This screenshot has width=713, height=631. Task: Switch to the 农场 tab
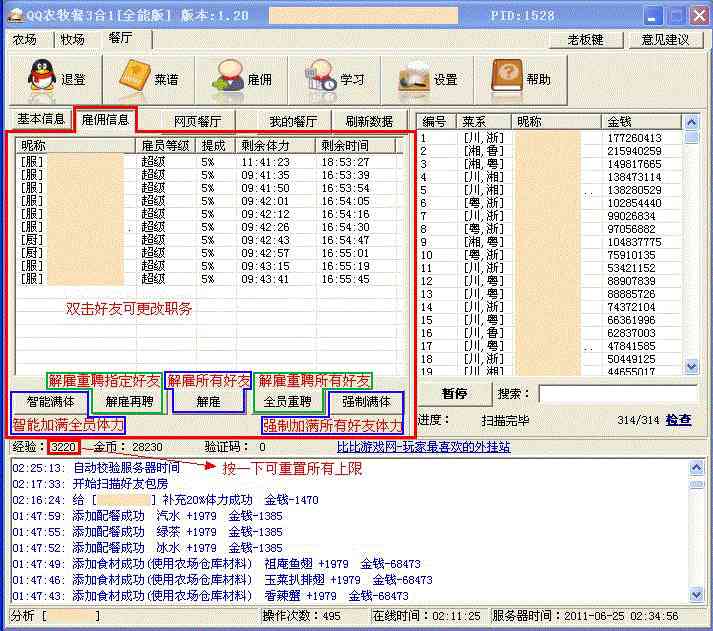pyautogui.click(x=26, y=40)
